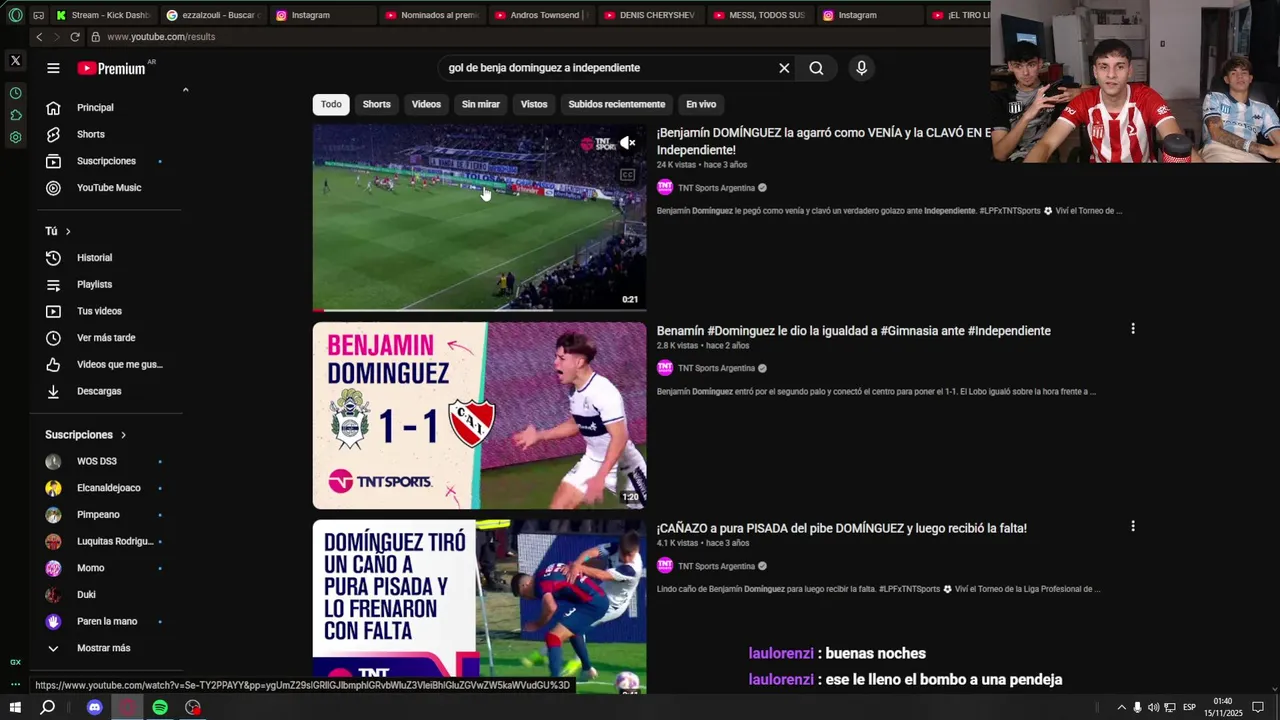This screenshot has width=1280, height=720.
Task: Open options menu for the Gimnasia video
Action: coord(1133,328)
